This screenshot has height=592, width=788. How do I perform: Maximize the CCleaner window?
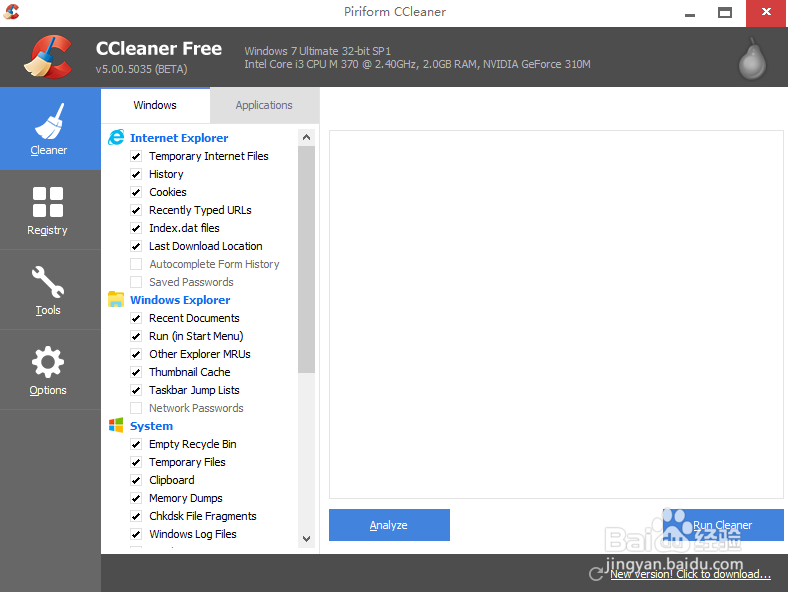[725, 13]
